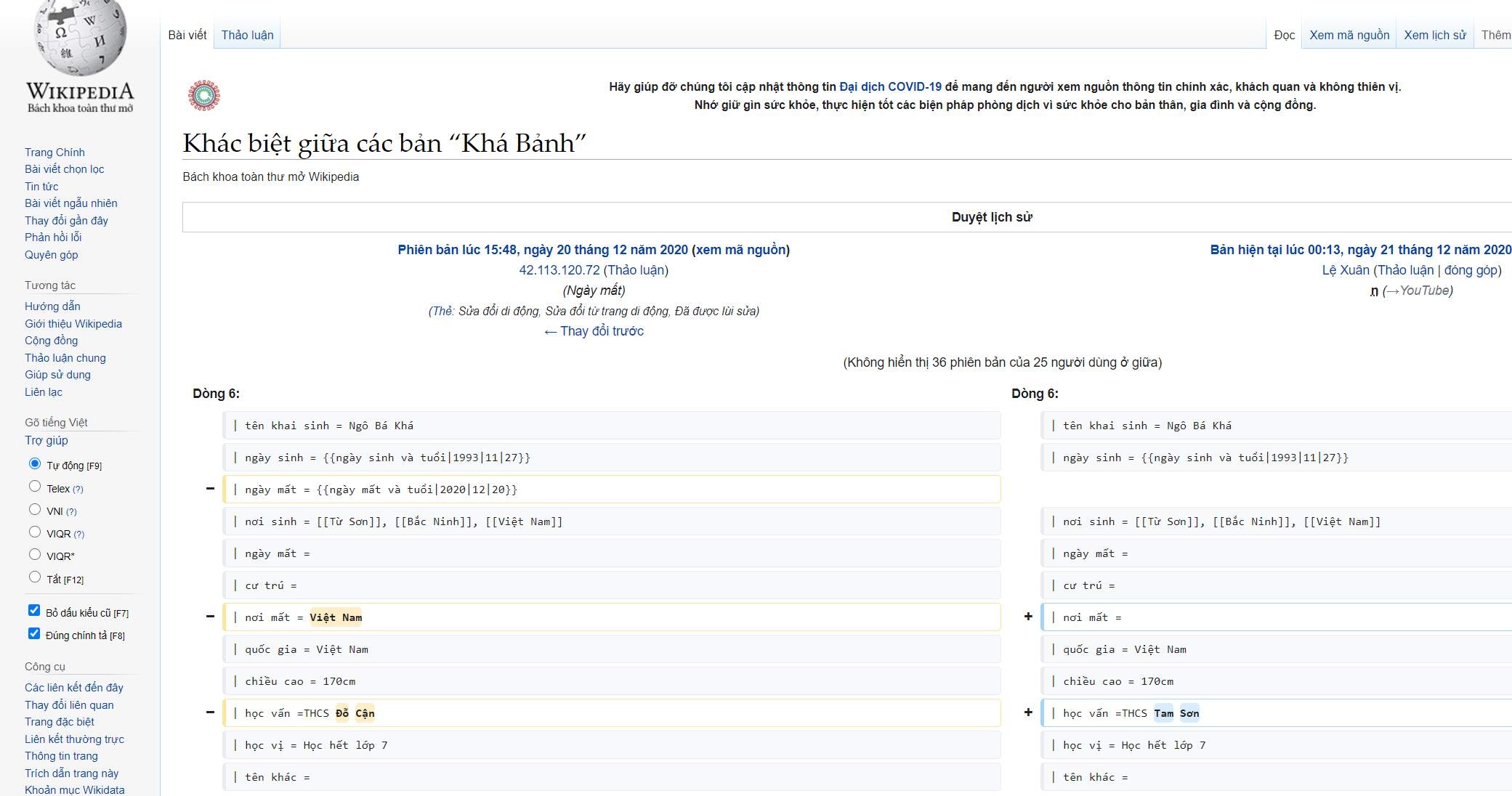
Task: Select the VNI typing option
Action: tap(34, 510)
